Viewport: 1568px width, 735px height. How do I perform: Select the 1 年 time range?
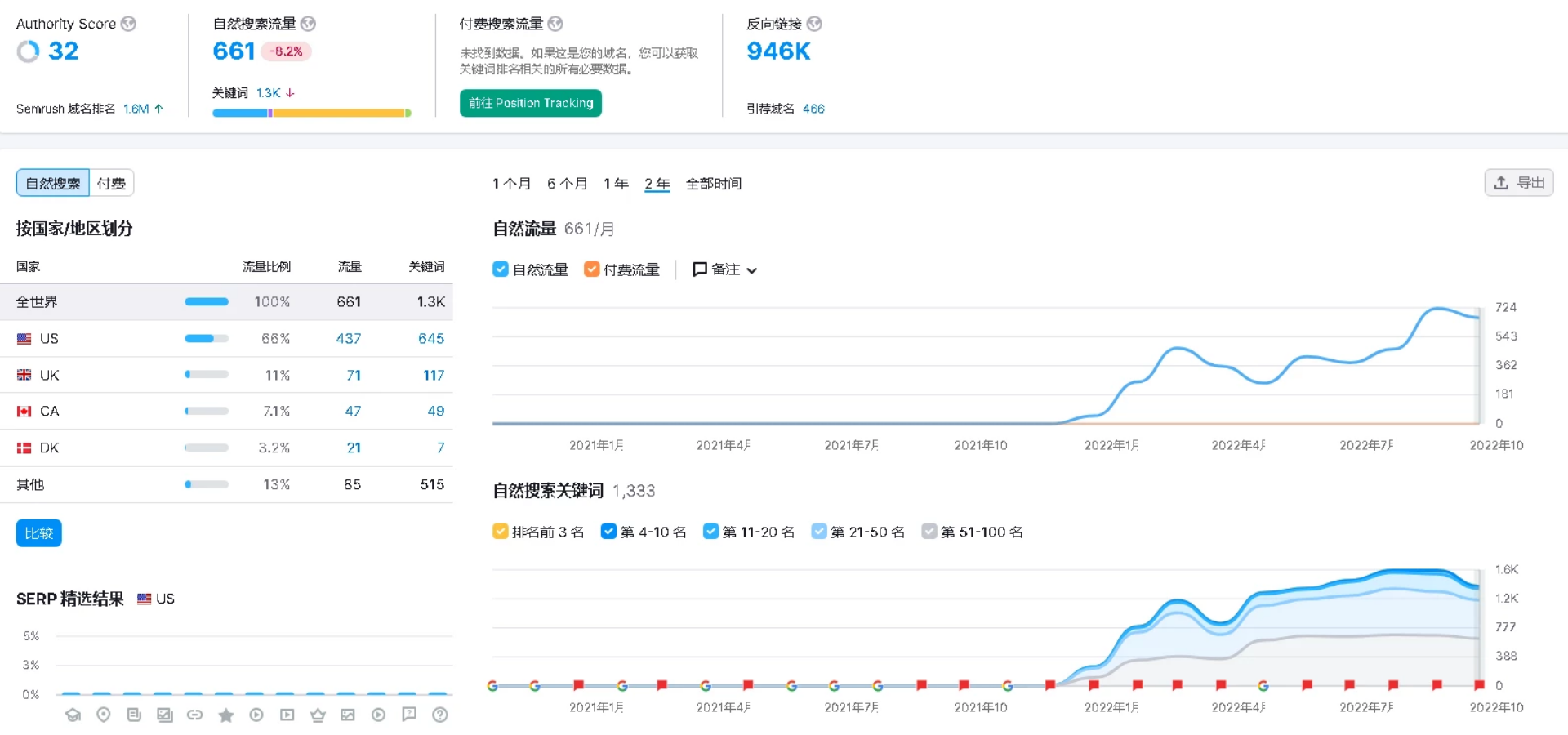[616, 184]
